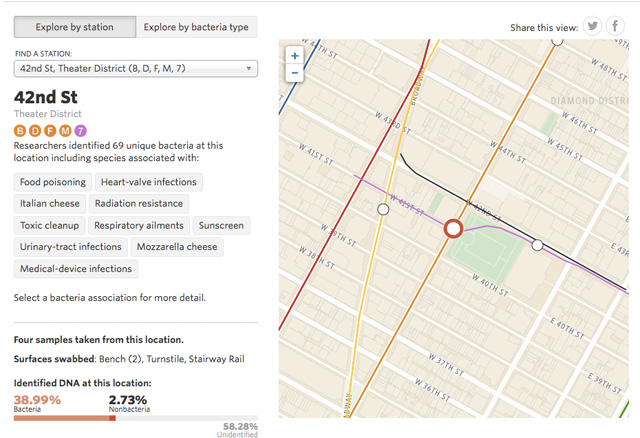The image size is (640, 438).
Task: Click the white station marker on W 41st St
Action: pos(382,209)
